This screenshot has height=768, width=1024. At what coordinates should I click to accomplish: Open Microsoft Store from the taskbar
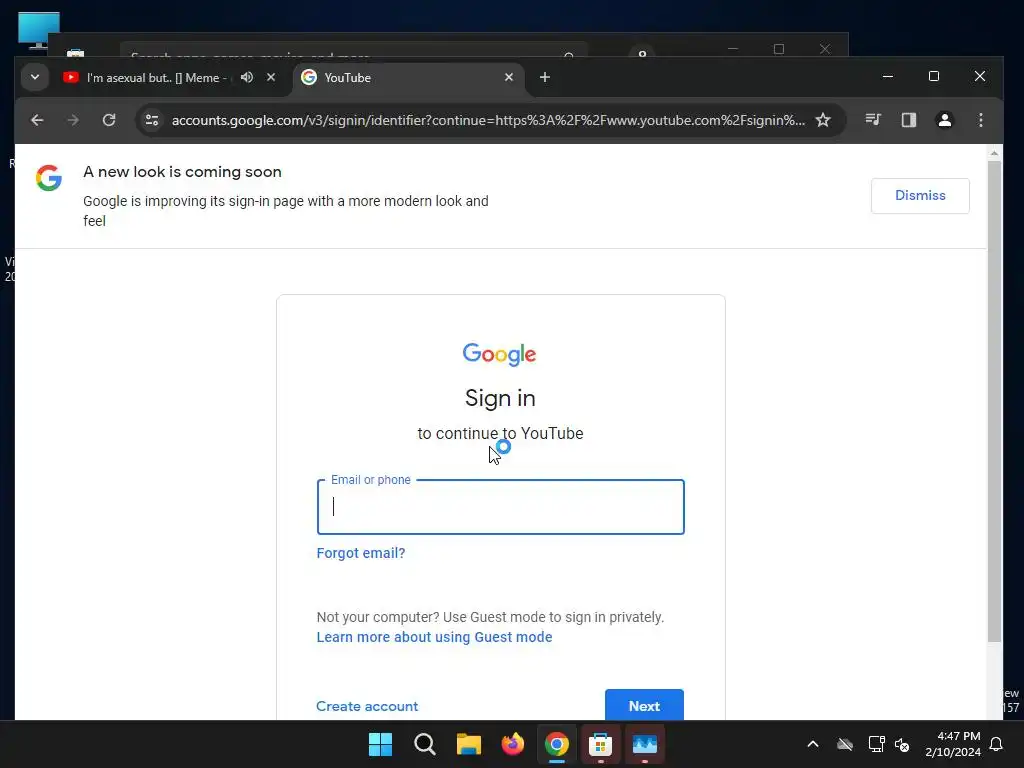point(600,744)
